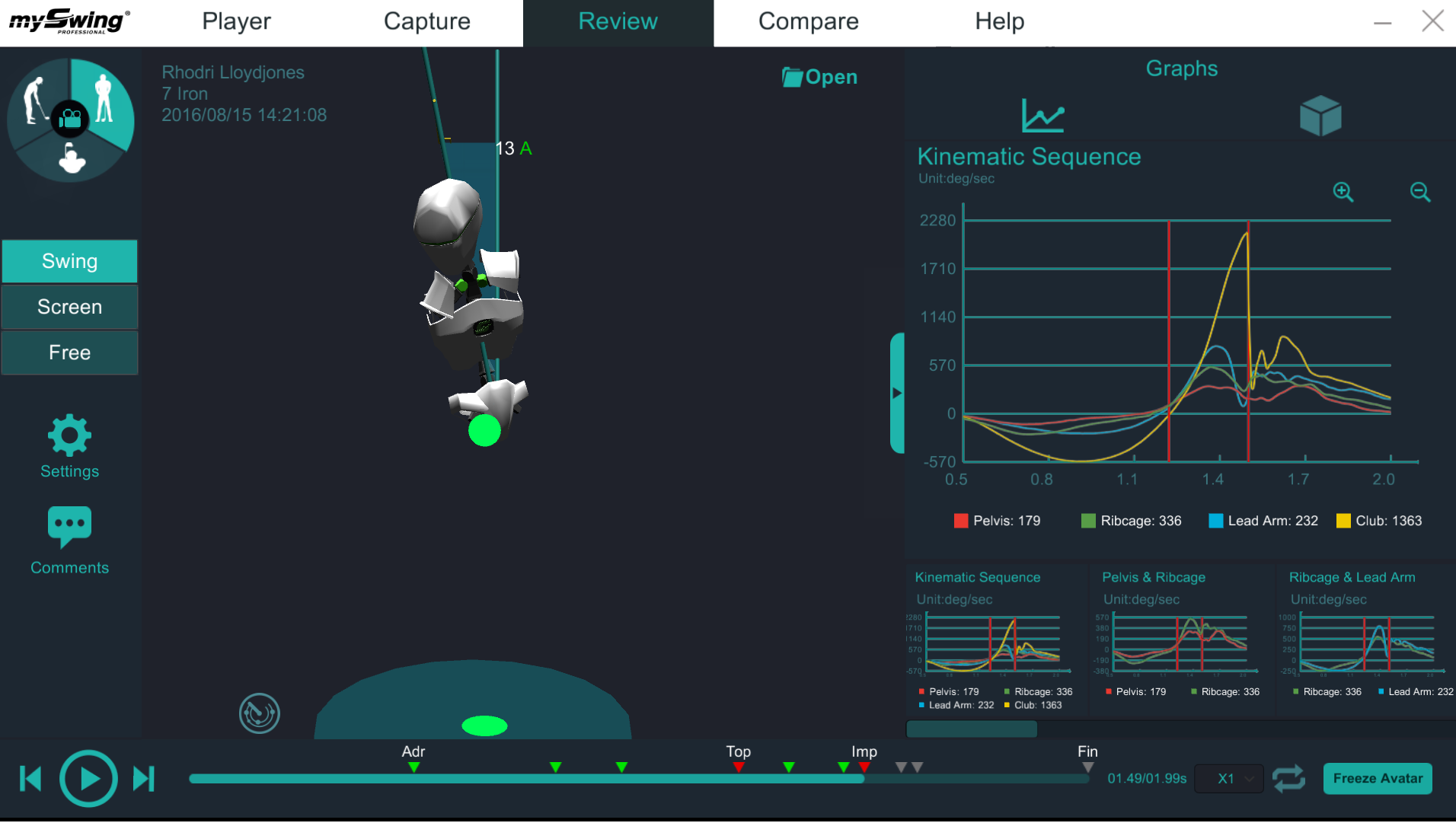Click the avatar rotation reset icon
This screenshot has height=823, width=1456.
[x=260, y=713]
